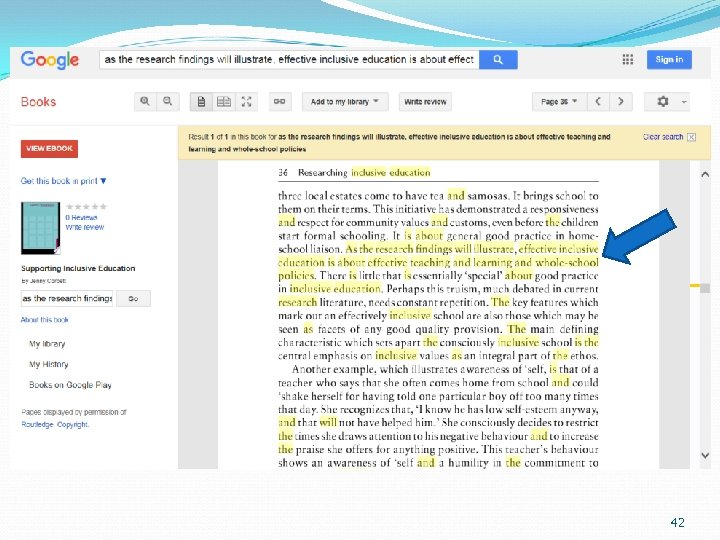This screenshot has height=540, width=720.
Task: Zoom out of the book page
Action: tap(168, 101)
